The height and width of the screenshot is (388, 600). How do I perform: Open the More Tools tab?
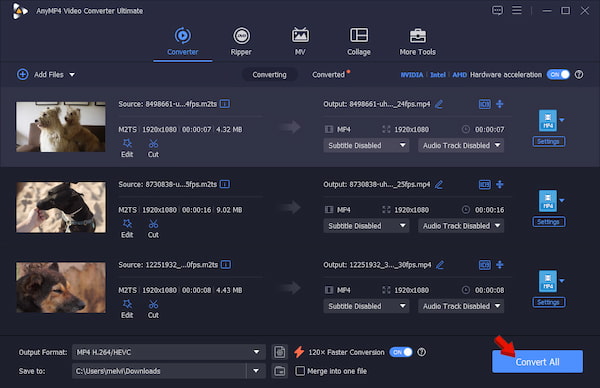pyautogui.click(x=417, y=42)
